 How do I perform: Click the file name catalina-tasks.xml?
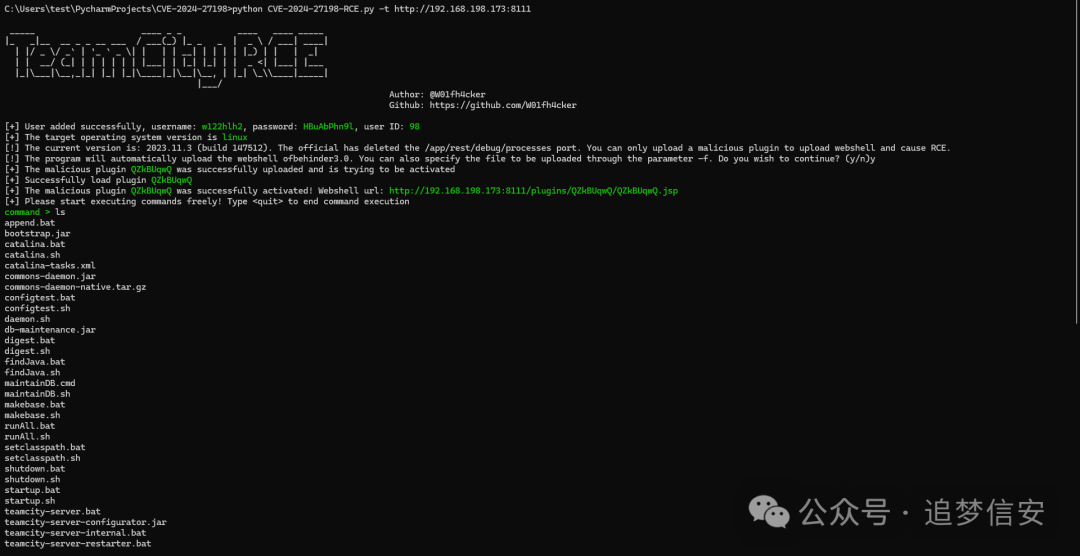pyautogui.click(x=50, y=266)
